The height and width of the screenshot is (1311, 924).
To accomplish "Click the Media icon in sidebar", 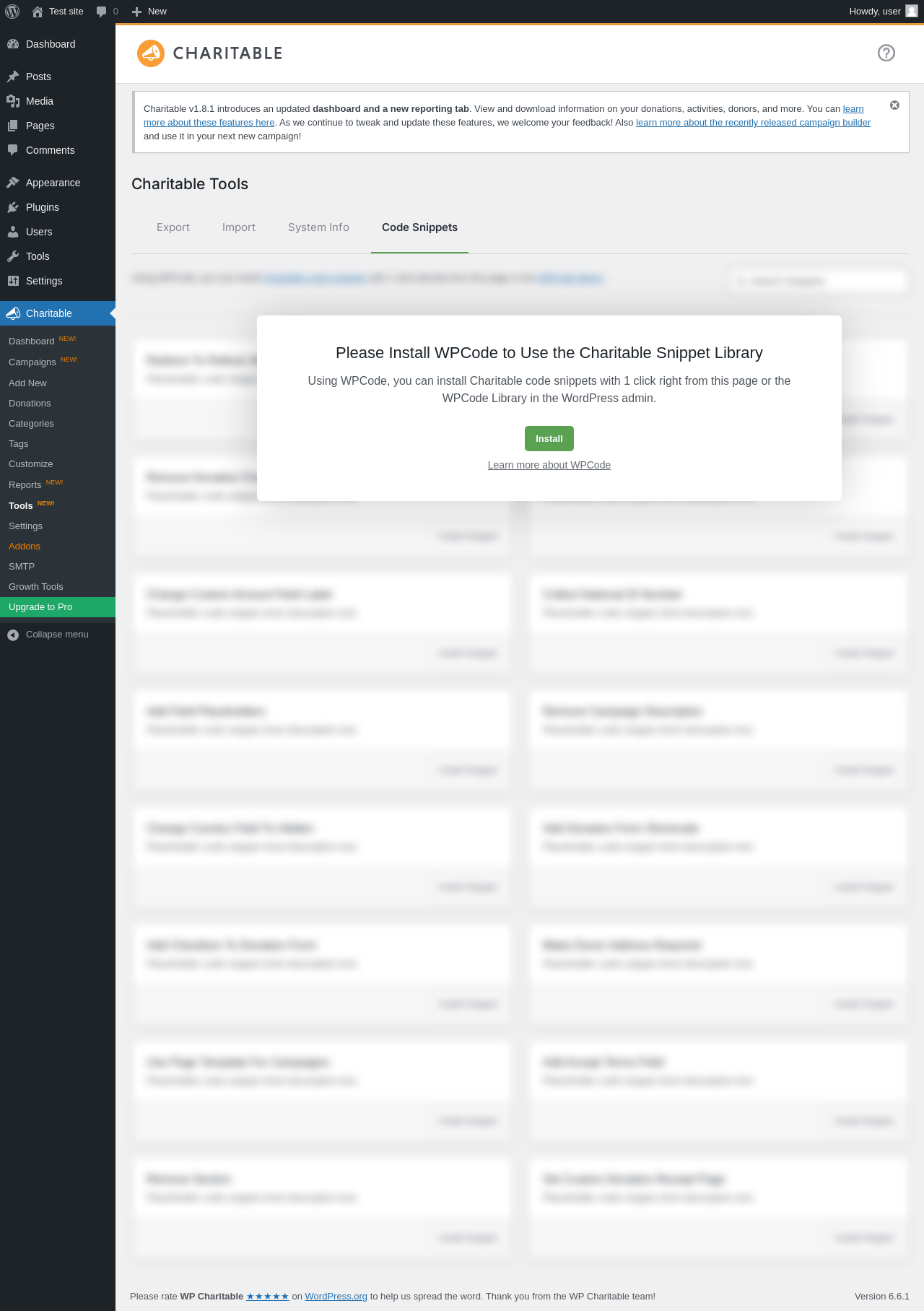I will [13, 101].
